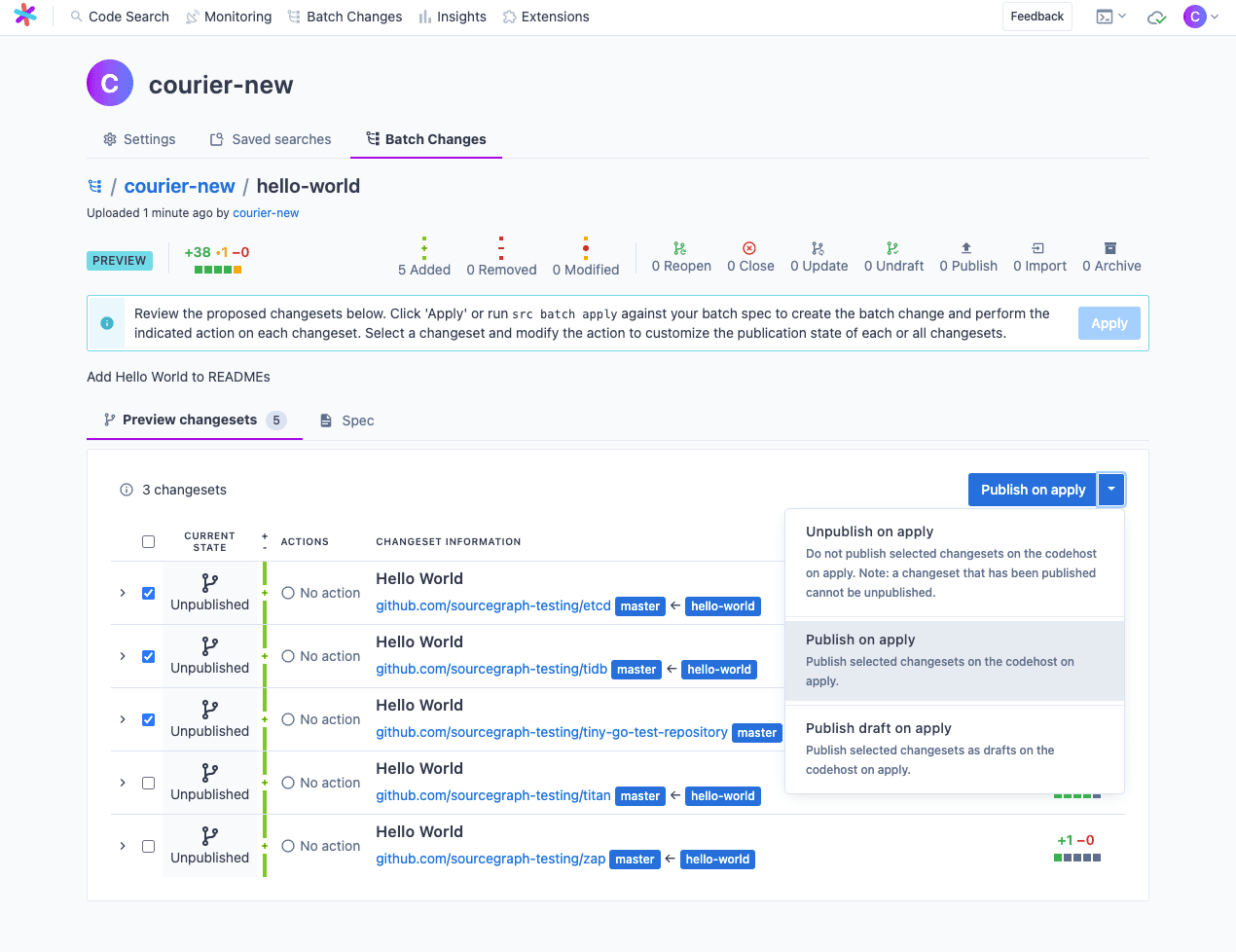Viewport: 1236px width, 952px height.
Task: Click the Unpublished branch icon in titan row
Action: pos(210,772)
